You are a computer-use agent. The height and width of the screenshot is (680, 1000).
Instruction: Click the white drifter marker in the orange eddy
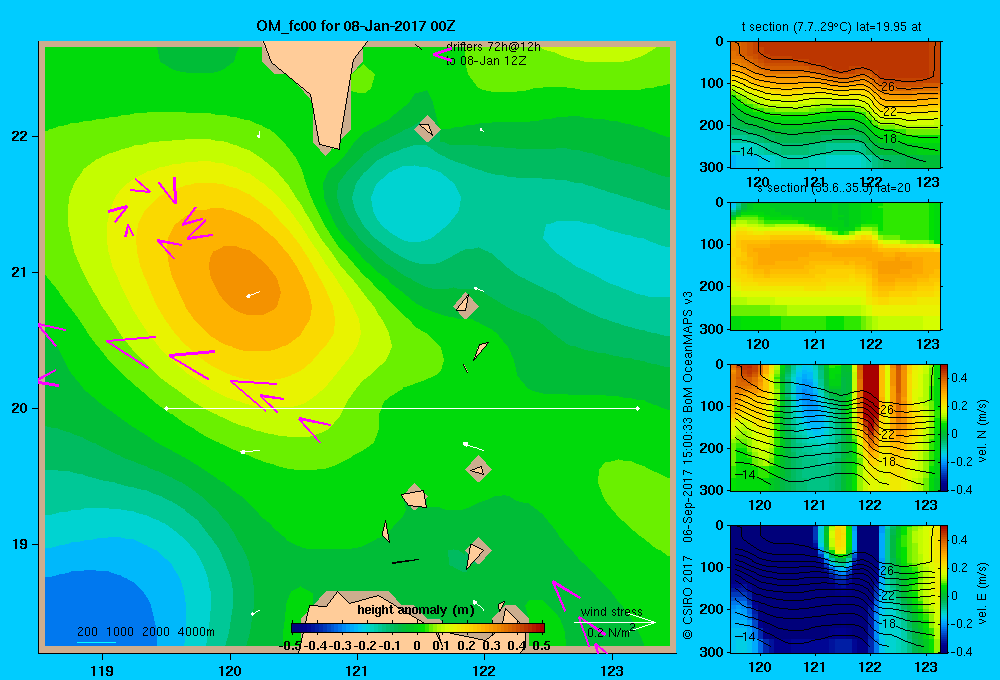(x=253, y=294)
